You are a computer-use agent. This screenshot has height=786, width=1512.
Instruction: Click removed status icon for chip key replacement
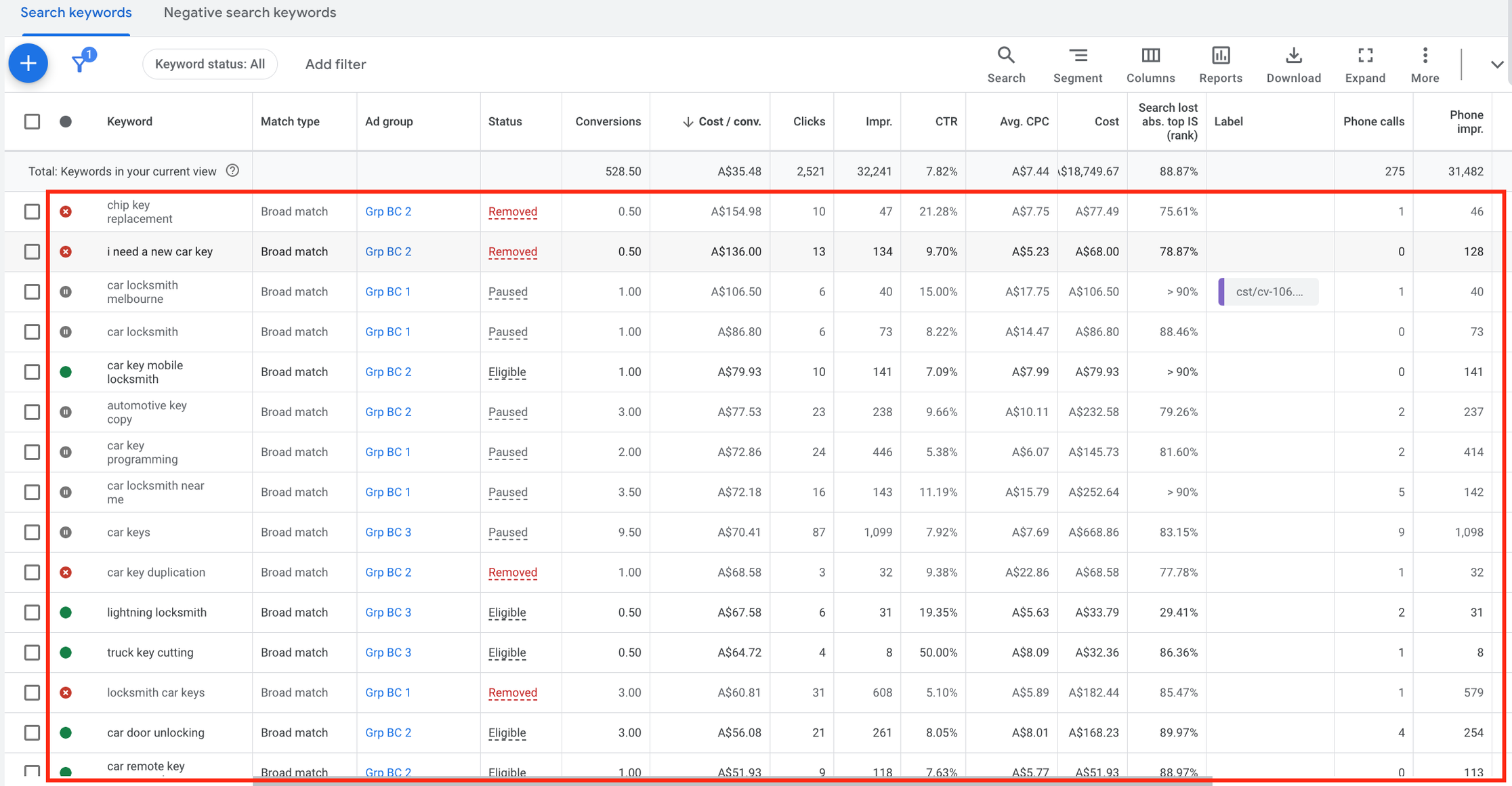point(66,211)
